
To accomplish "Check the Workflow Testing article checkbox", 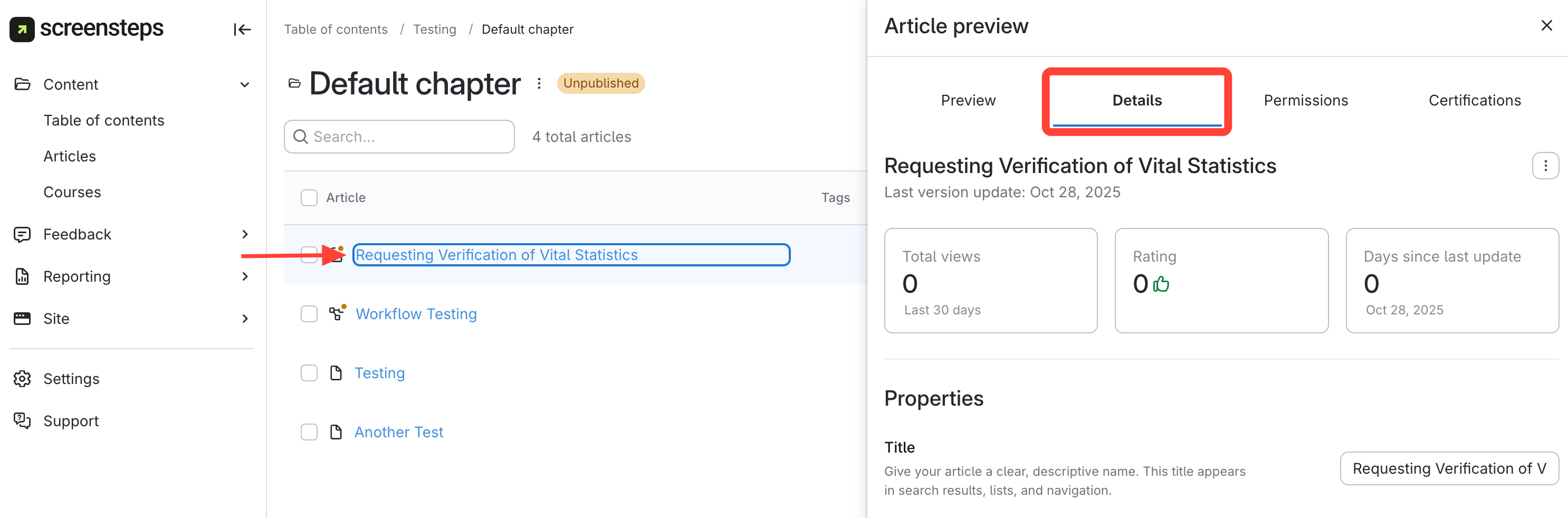I will (309, 314).
